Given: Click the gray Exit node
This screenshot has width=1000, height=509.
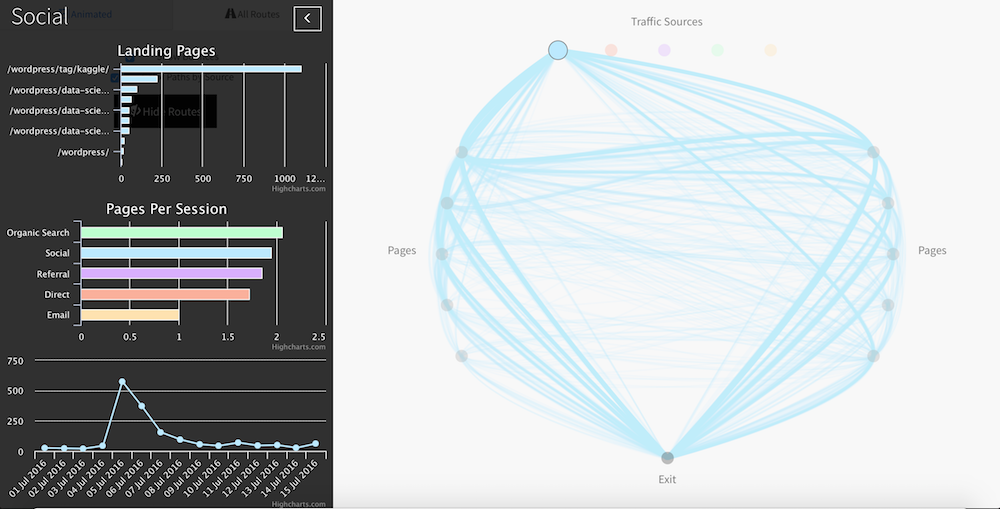Looking at the screenshot, I should pos(667,457).
